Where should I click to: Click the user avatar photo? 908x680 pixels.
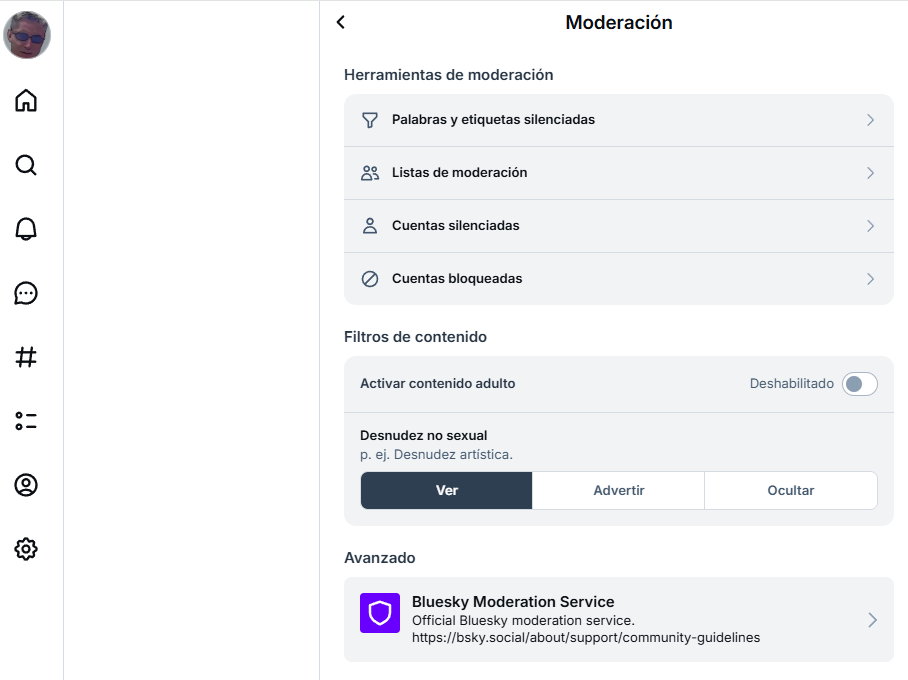tap(27, 35)
